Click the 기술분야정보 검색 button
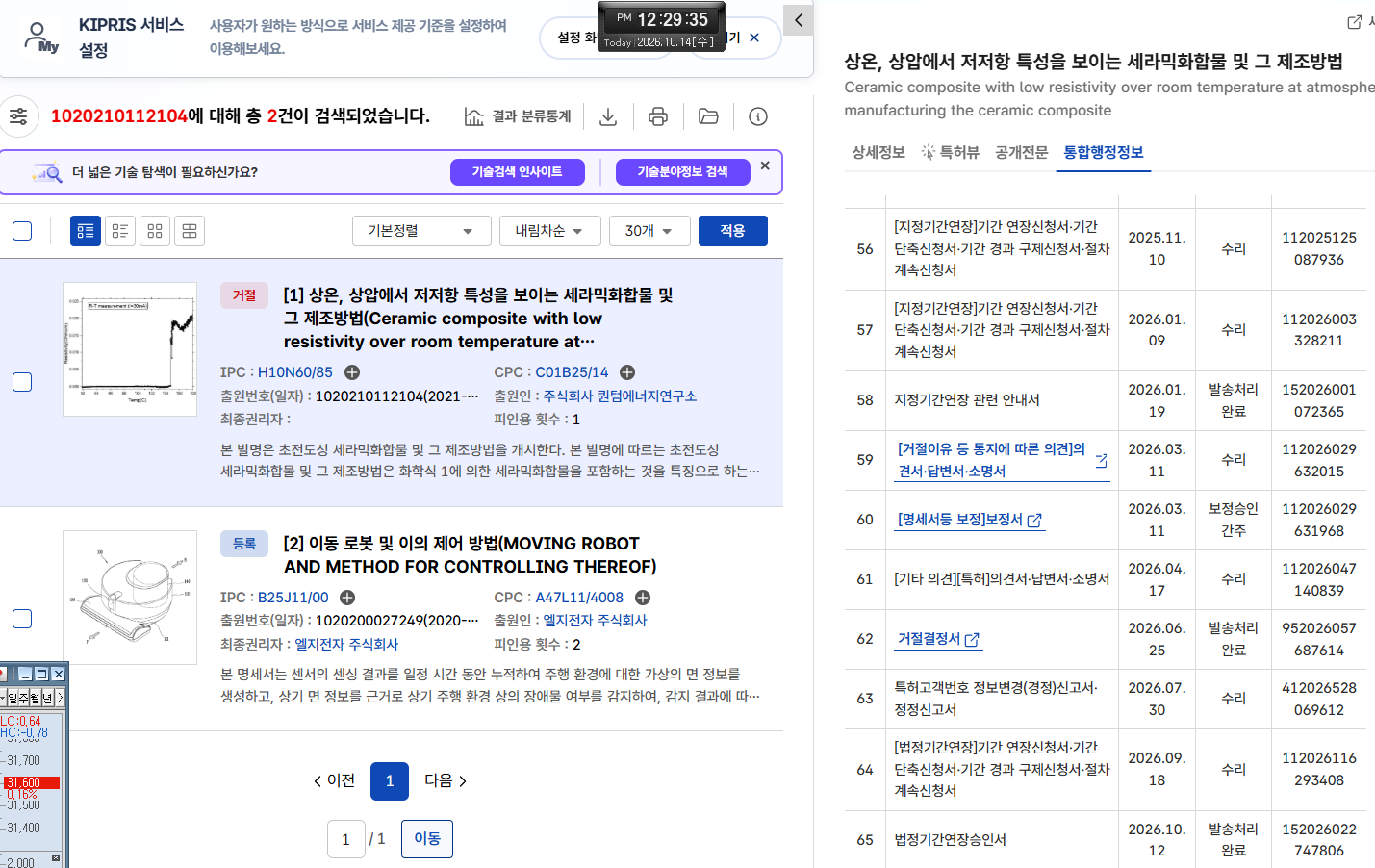The height and width of the screenshot is (868, 1375). (x=683, y=172)
